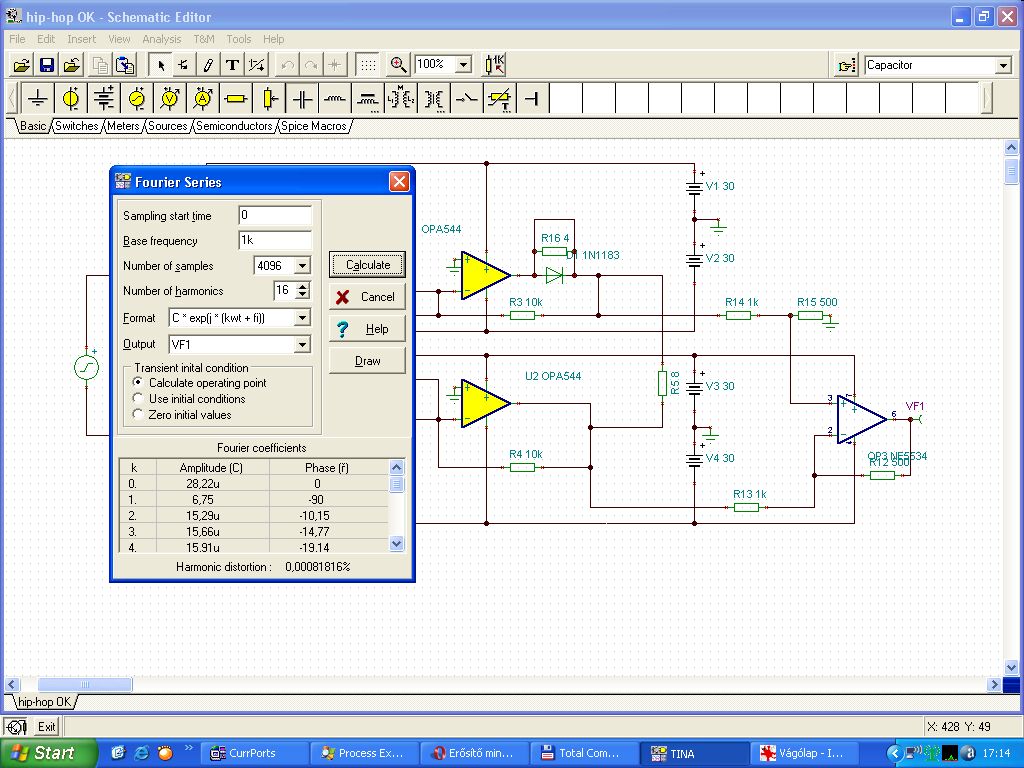Viewport: 1024px width, 768px height.
Task: Switch to Total Commander taskbar item
Action: click(x=581, y=753)
